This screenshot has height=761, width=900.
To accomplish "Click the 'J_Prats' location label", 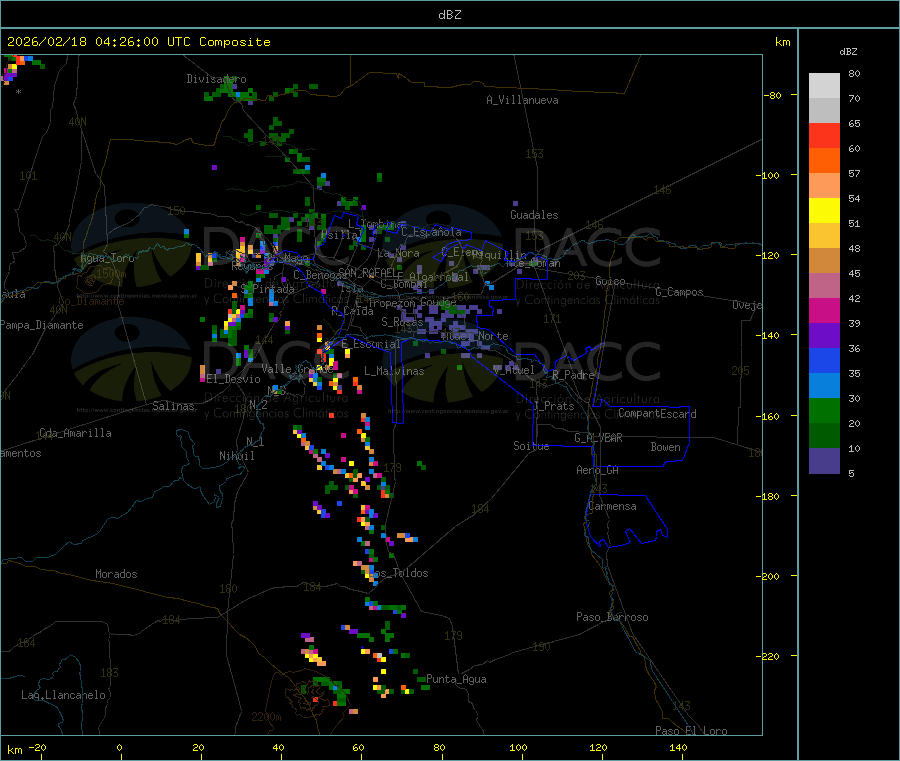I will pos(553,406).
